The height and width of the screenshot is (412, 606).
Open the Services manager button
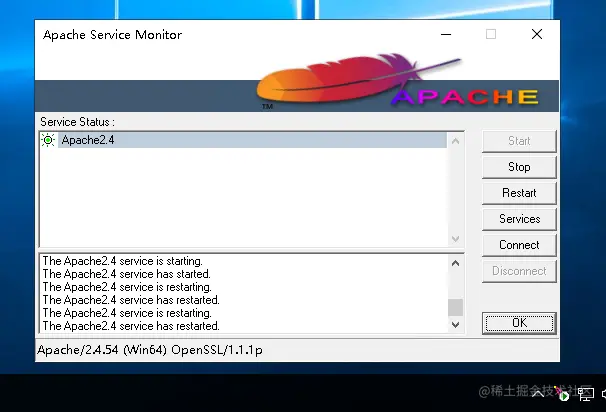pyautogui.click(x=519, y=219)
